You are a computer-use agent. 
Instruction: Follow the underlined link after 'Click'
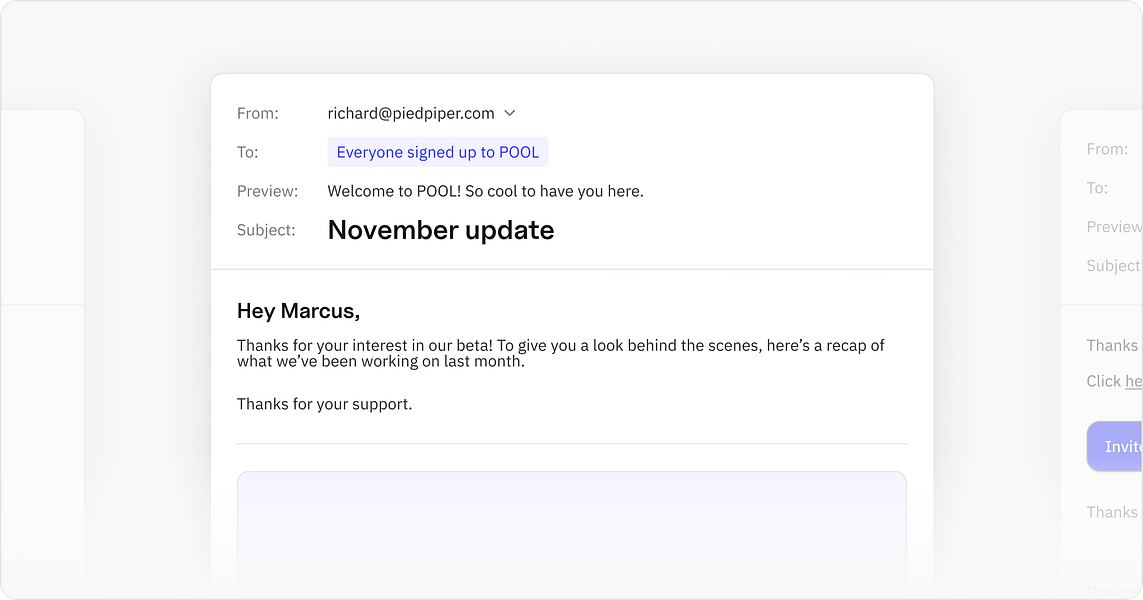1133,381
